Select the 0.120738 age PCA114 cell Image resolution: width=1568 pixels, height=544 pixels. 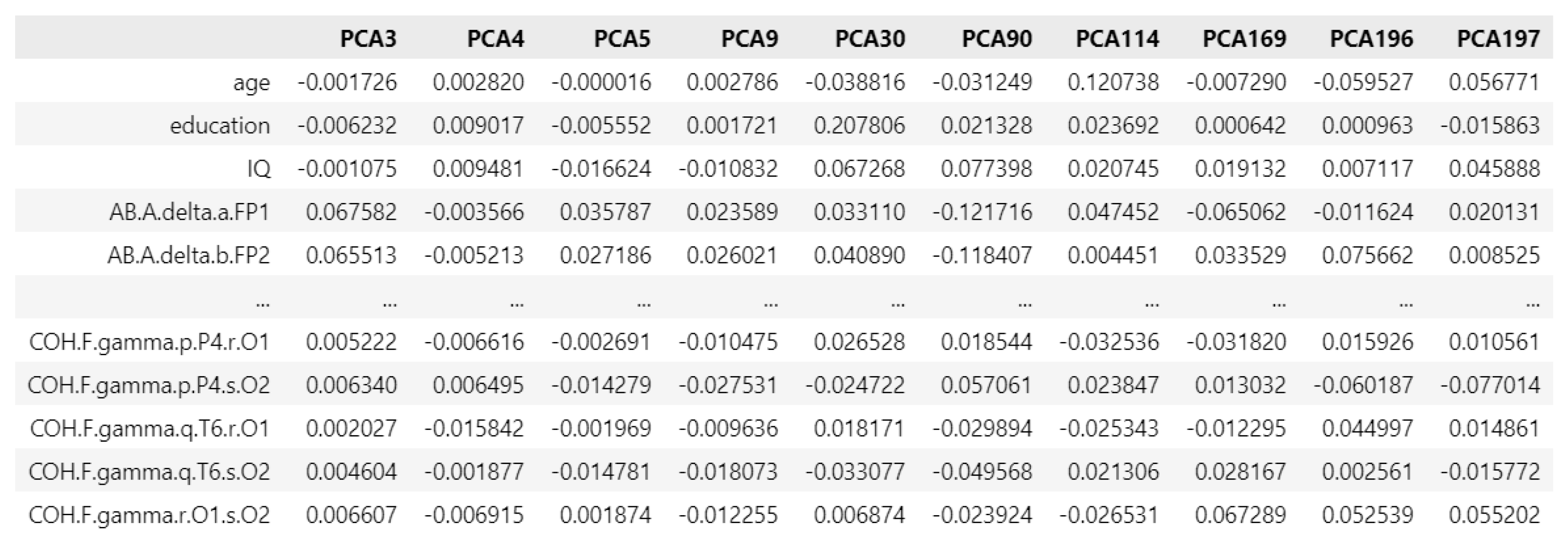pyautogui.click(x=1113, y=82)
